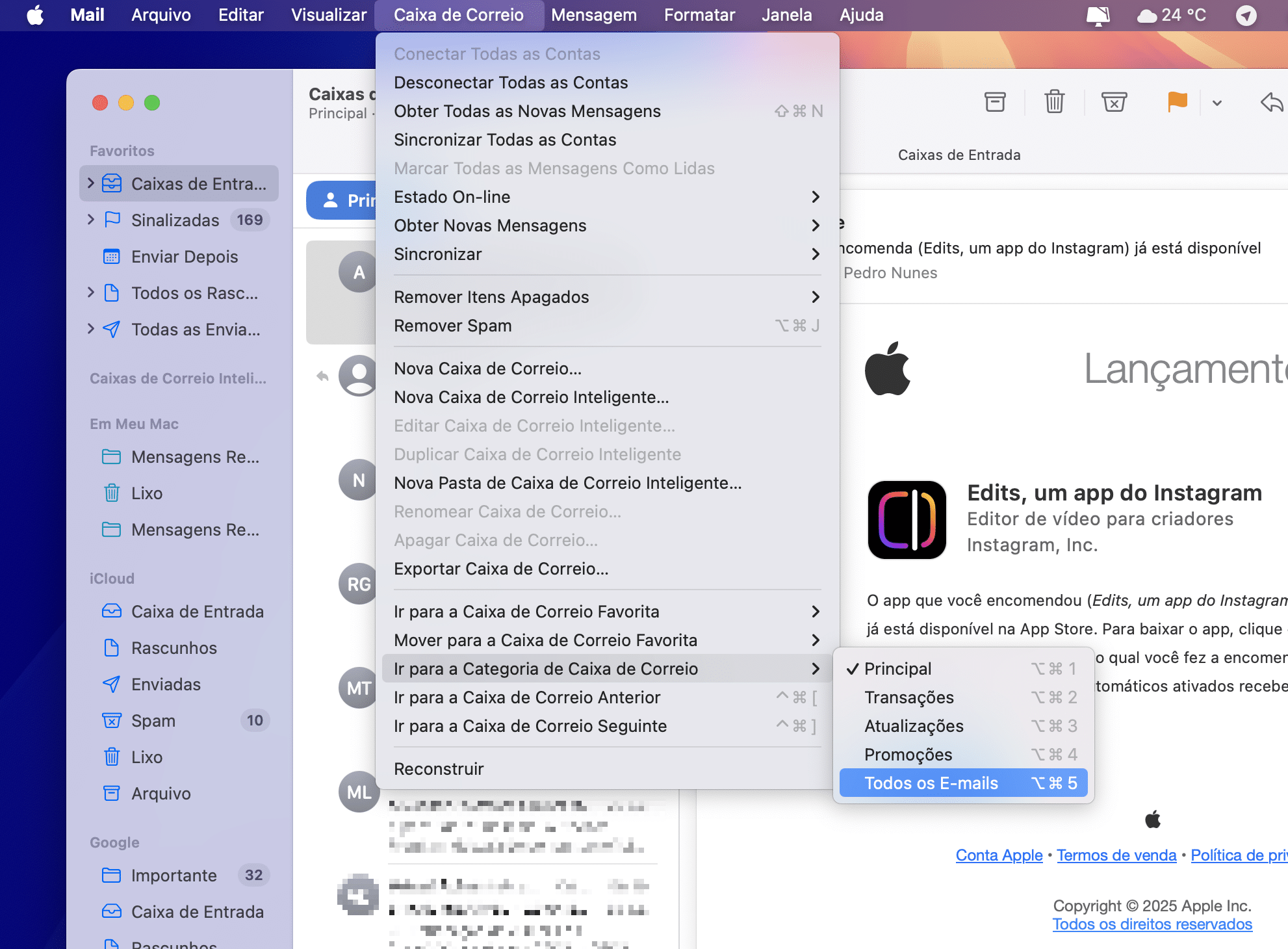Click Desconectar Todas as Contas
The image size is (1288, 949).
[607, 83]
